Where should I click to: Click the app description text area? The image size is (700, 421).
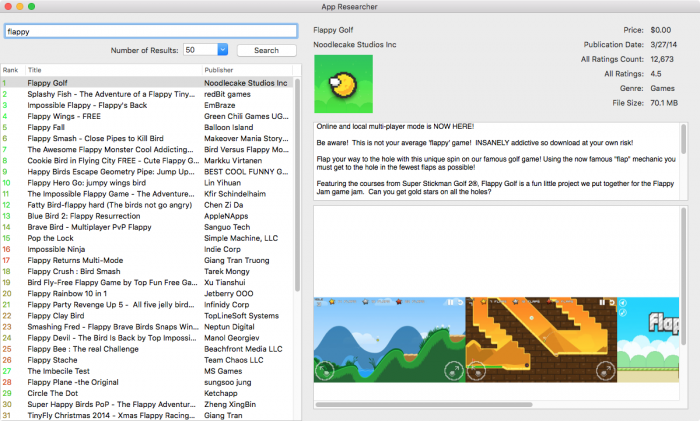tap(495, 159)
